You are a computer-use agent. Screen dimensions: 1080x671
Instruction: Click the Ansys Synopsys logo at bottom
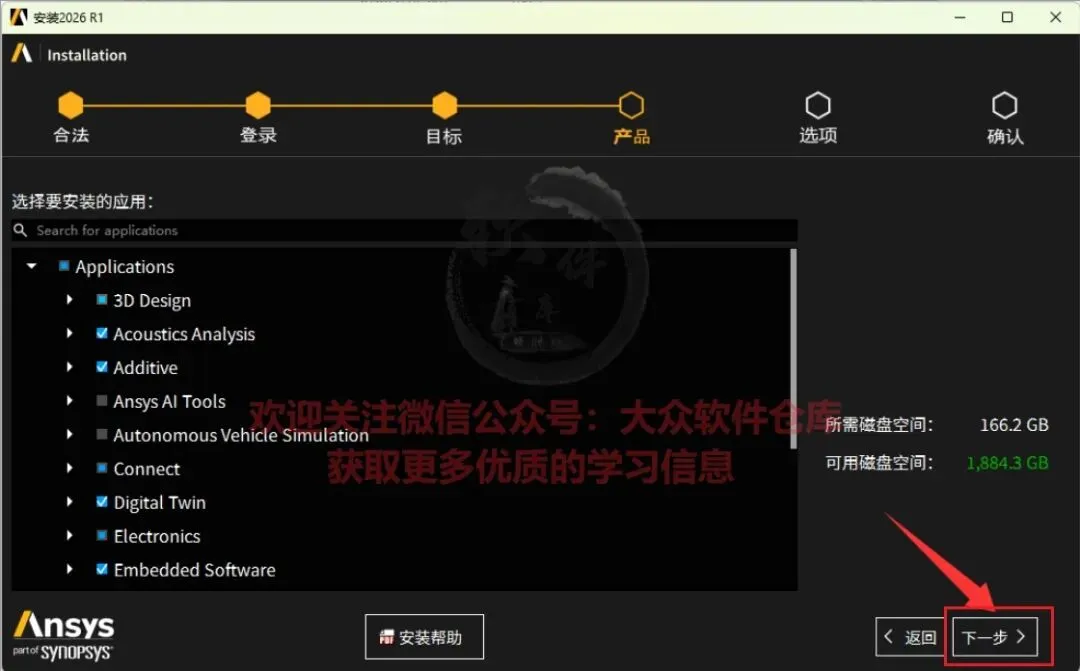63,635
